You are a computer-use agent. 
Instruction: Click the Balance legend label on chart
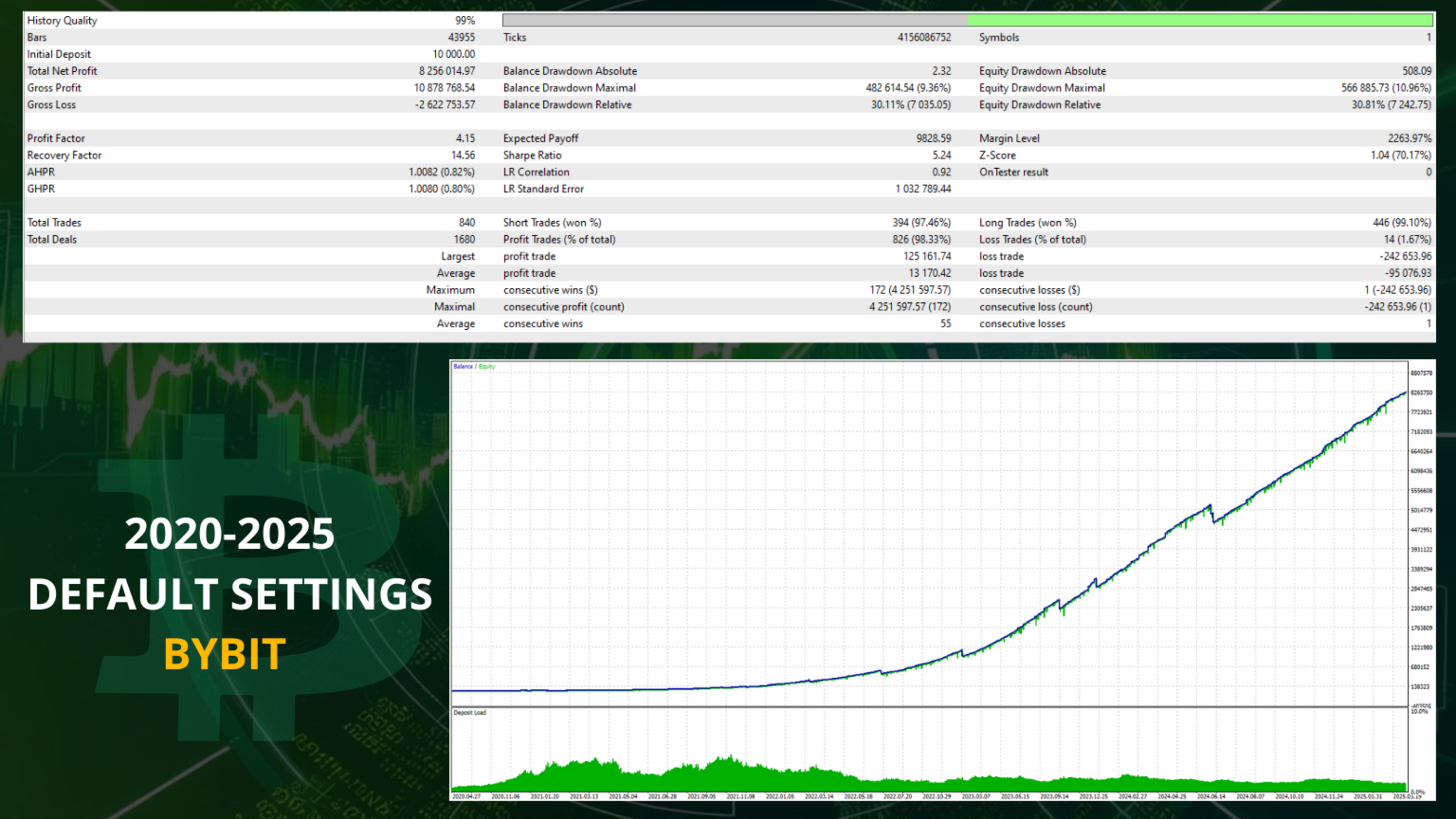pos(463,367)
